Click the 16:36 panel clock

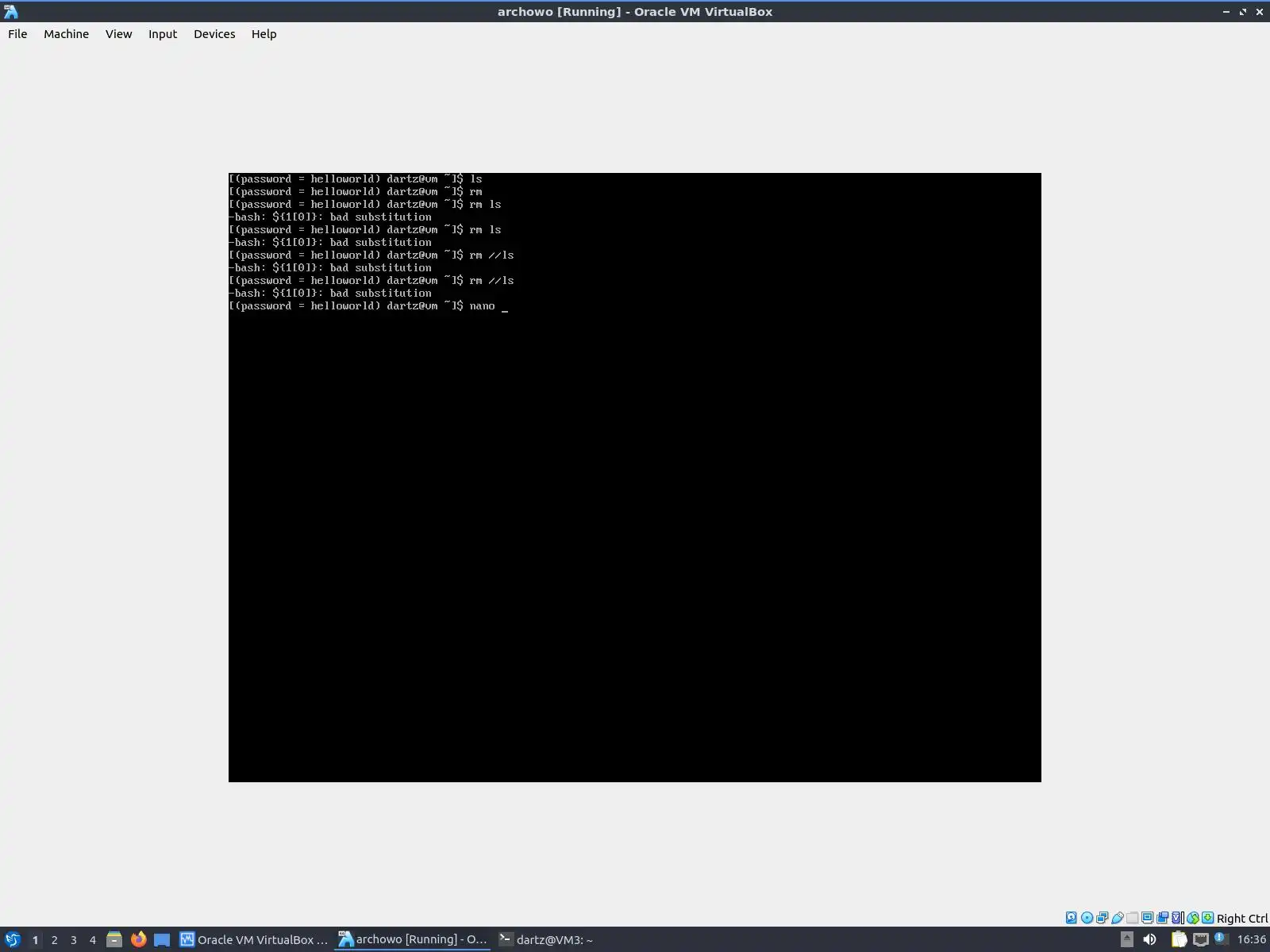1252,940
